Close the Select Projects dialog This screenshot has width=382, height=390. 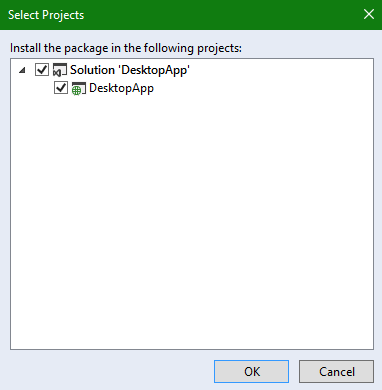pyautogui.click(x=369, y=14)
